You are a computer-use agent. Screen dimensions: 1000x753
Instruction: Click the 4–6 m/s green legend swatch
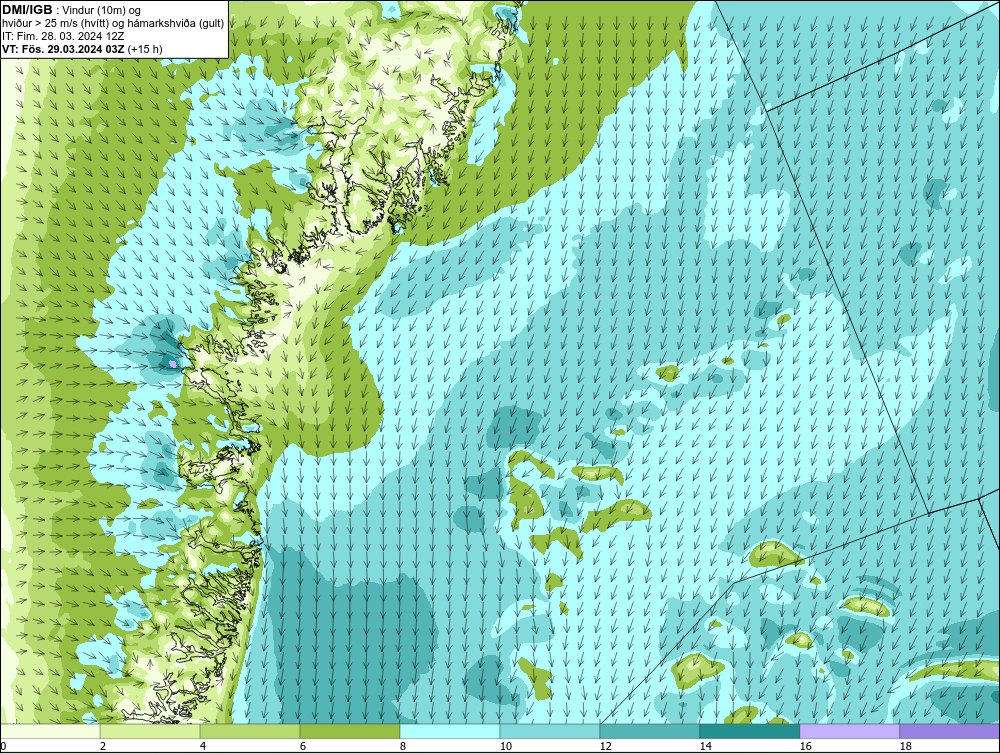(250, 731)
